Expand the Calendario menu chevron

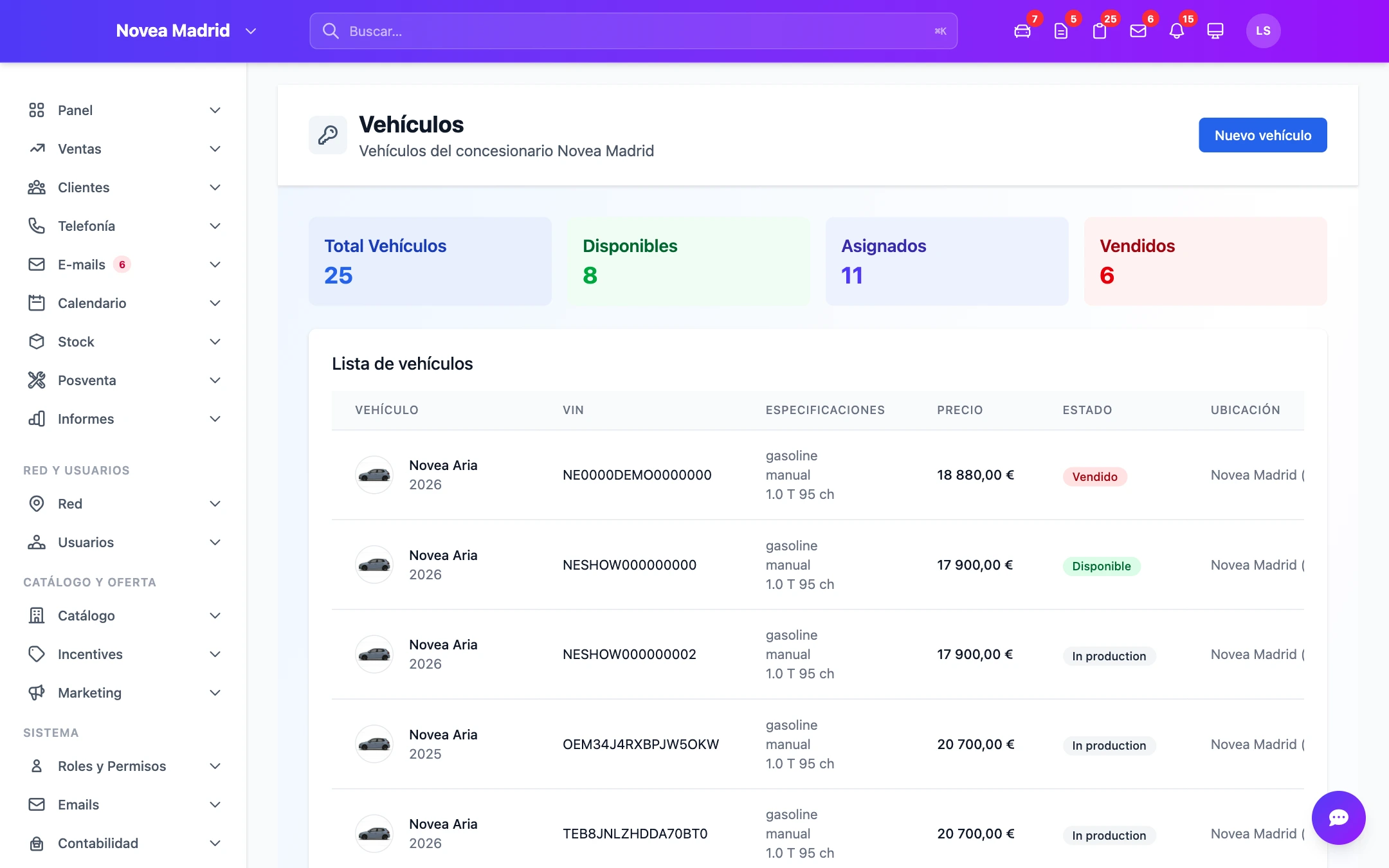[x=215, y=303]
